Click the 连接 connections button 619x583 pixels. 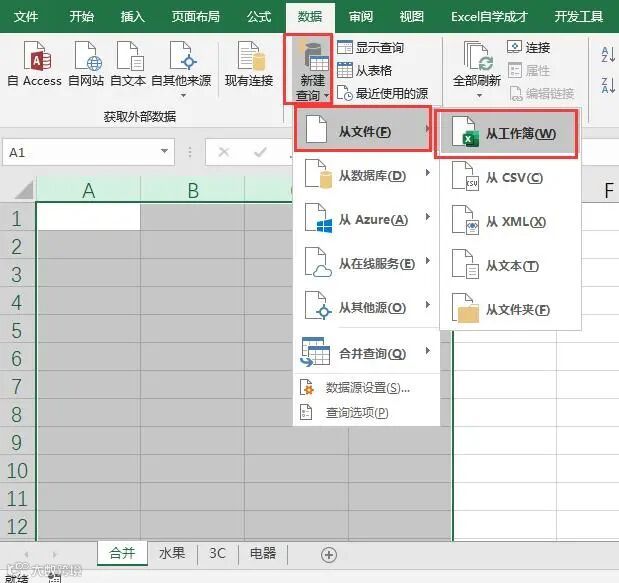coord(528,48)
